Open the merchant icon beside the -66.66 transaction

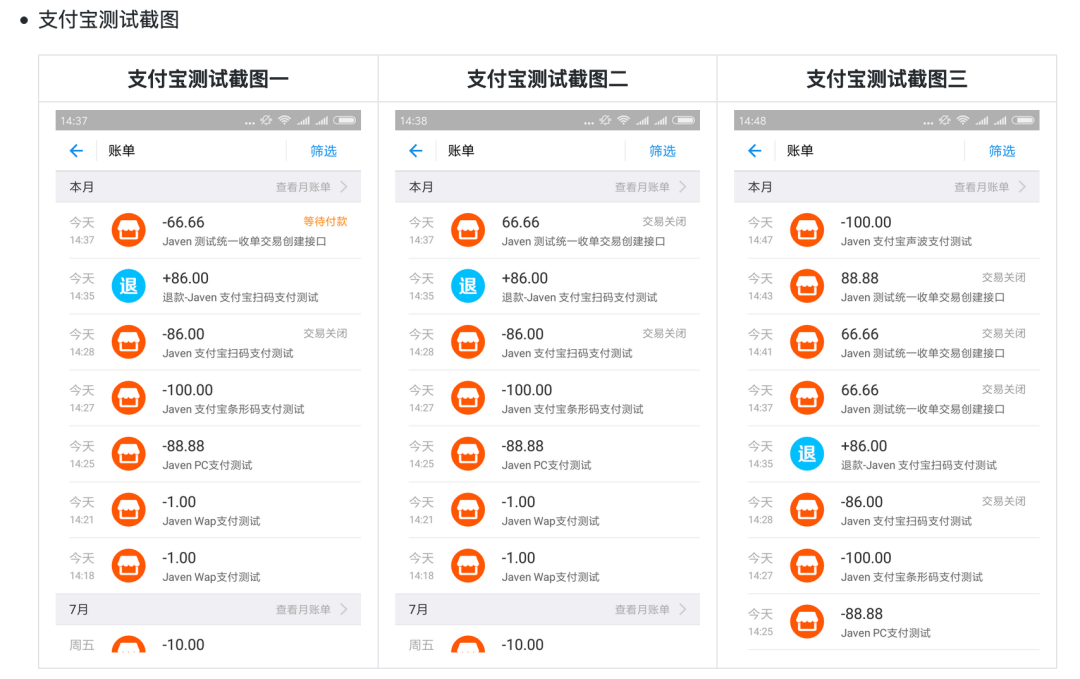(128, 229)
